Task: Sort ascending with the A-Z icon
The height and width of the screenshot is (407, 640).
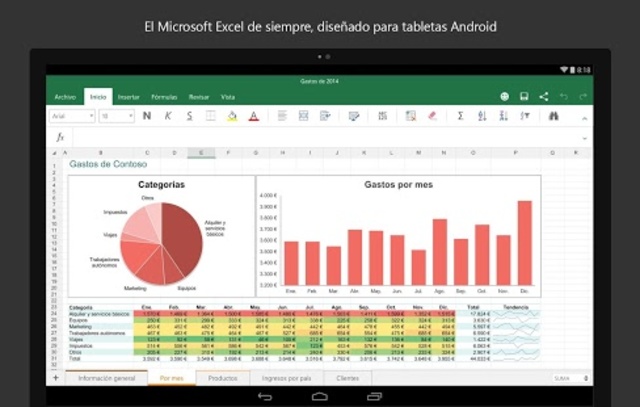Action: tap(482, 116)
